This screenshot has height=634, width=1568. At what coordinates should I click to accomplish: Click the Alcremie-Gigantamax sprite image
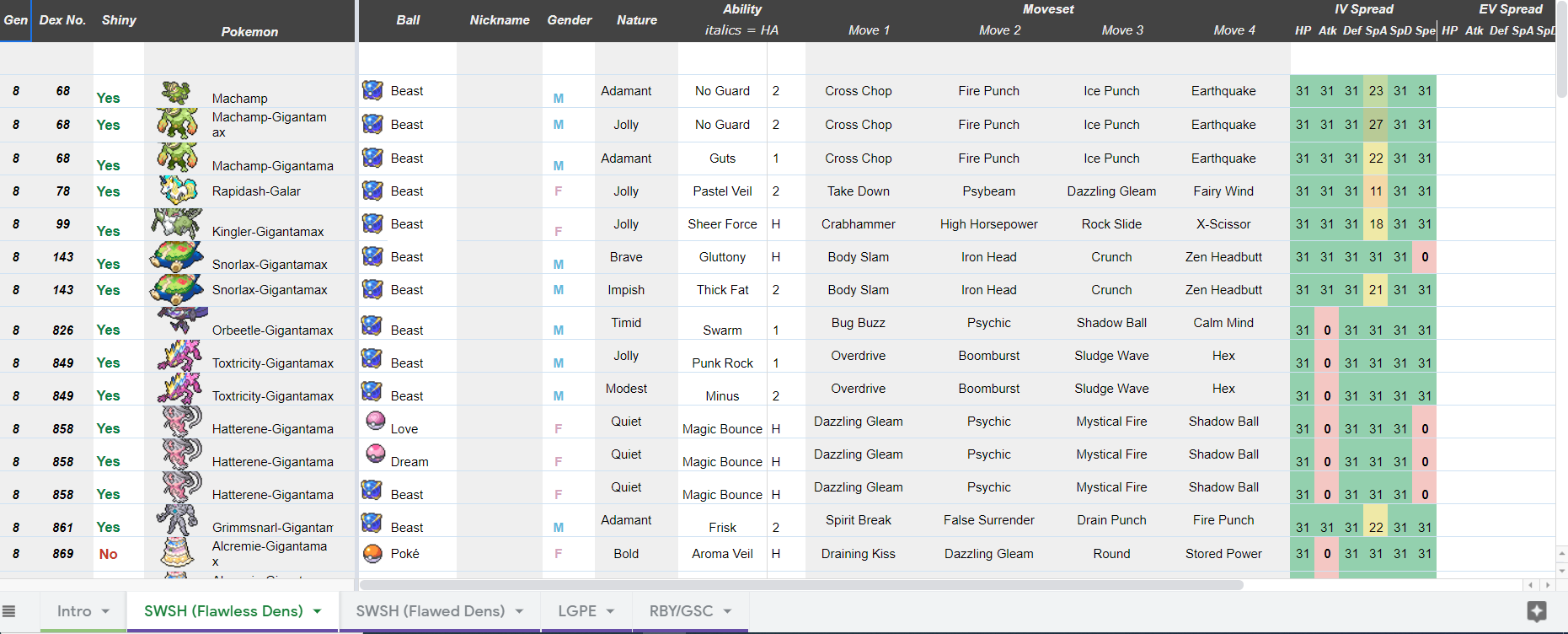click(177, 553)
